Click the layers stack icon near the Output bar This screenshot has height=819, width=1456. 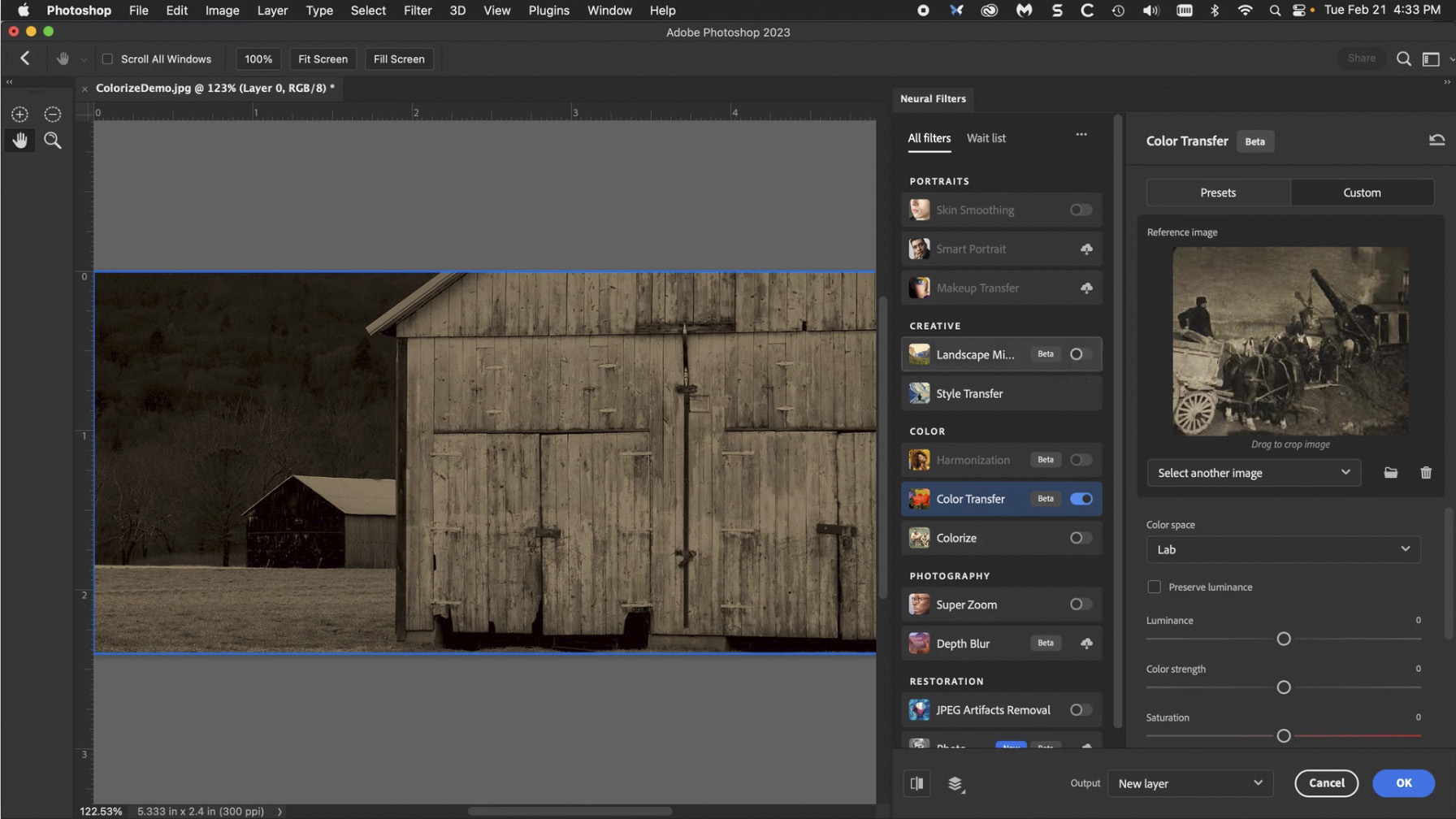click(955, 783)
